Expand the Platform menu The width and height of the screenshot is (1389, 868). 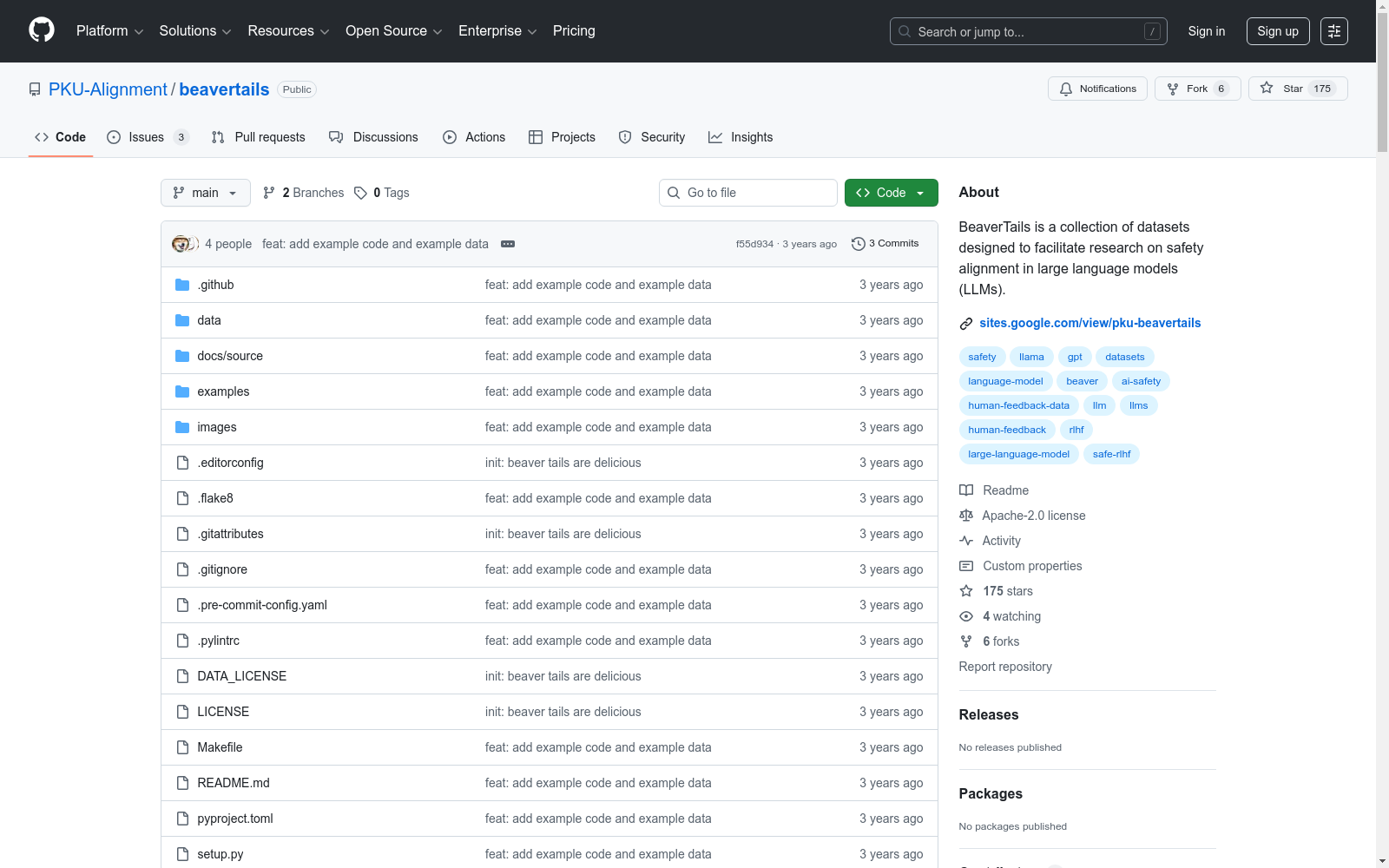coord(110,31)
